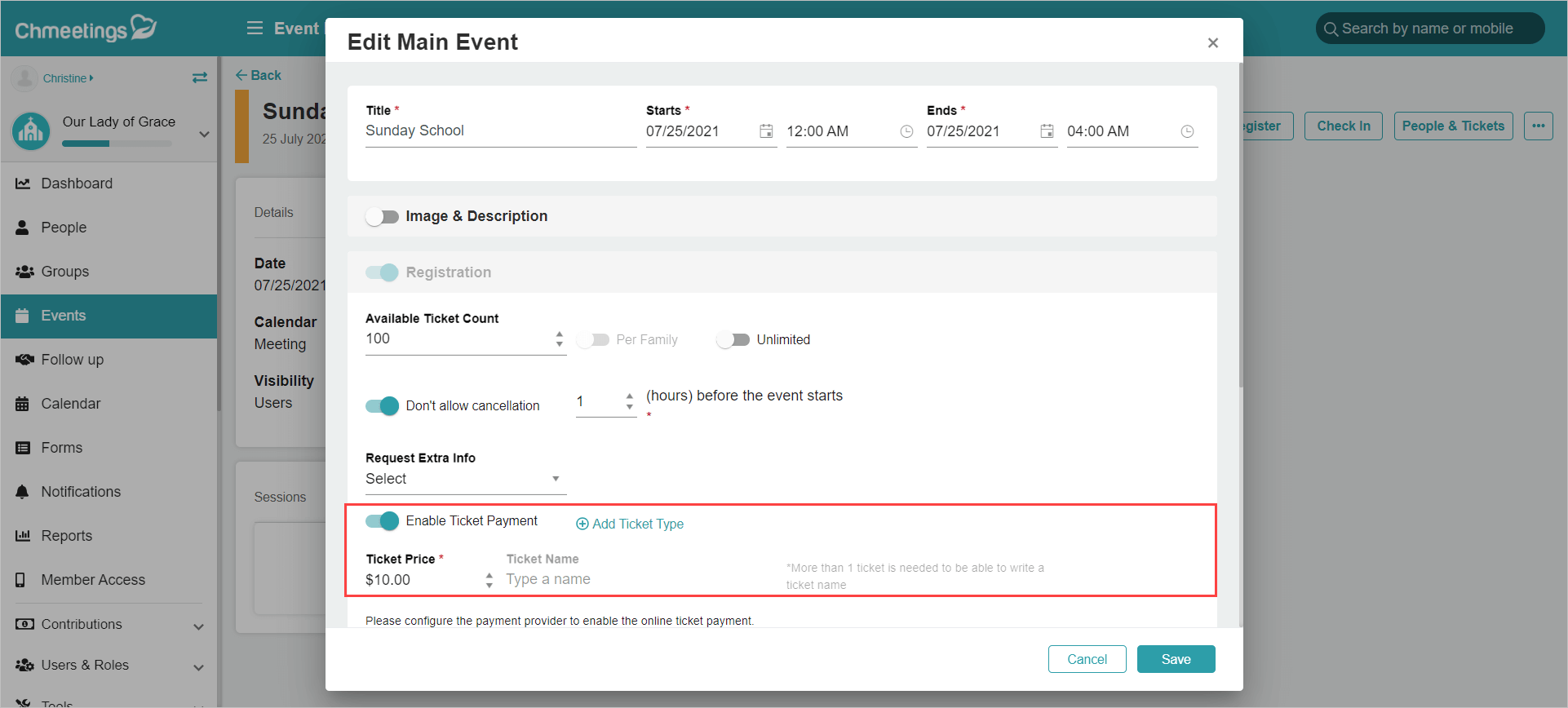This screenshot has height=708, width=1568.
Task: Click the Ticket Price stepper arrows
Action: pos(489,580)
